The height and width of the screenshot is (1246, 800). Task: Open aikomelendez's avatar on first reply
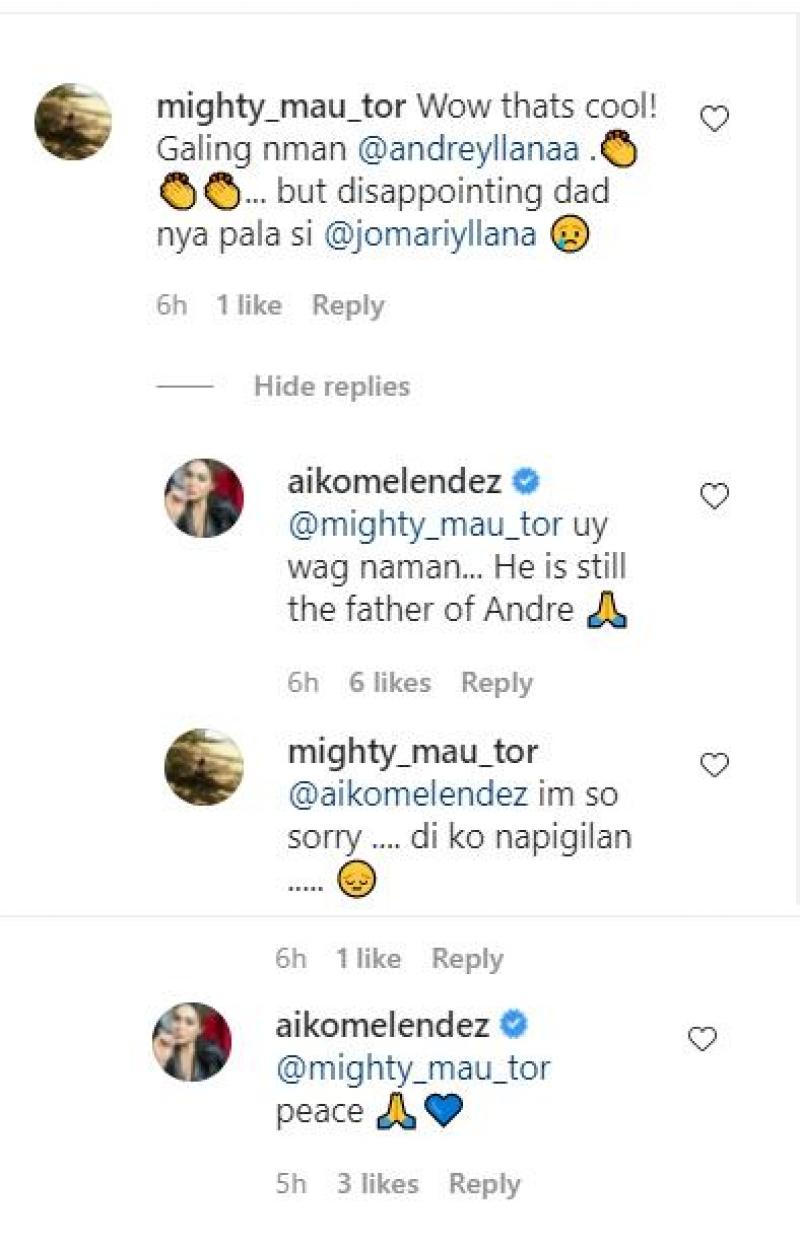pyautogui.click(x=204, y=498)
